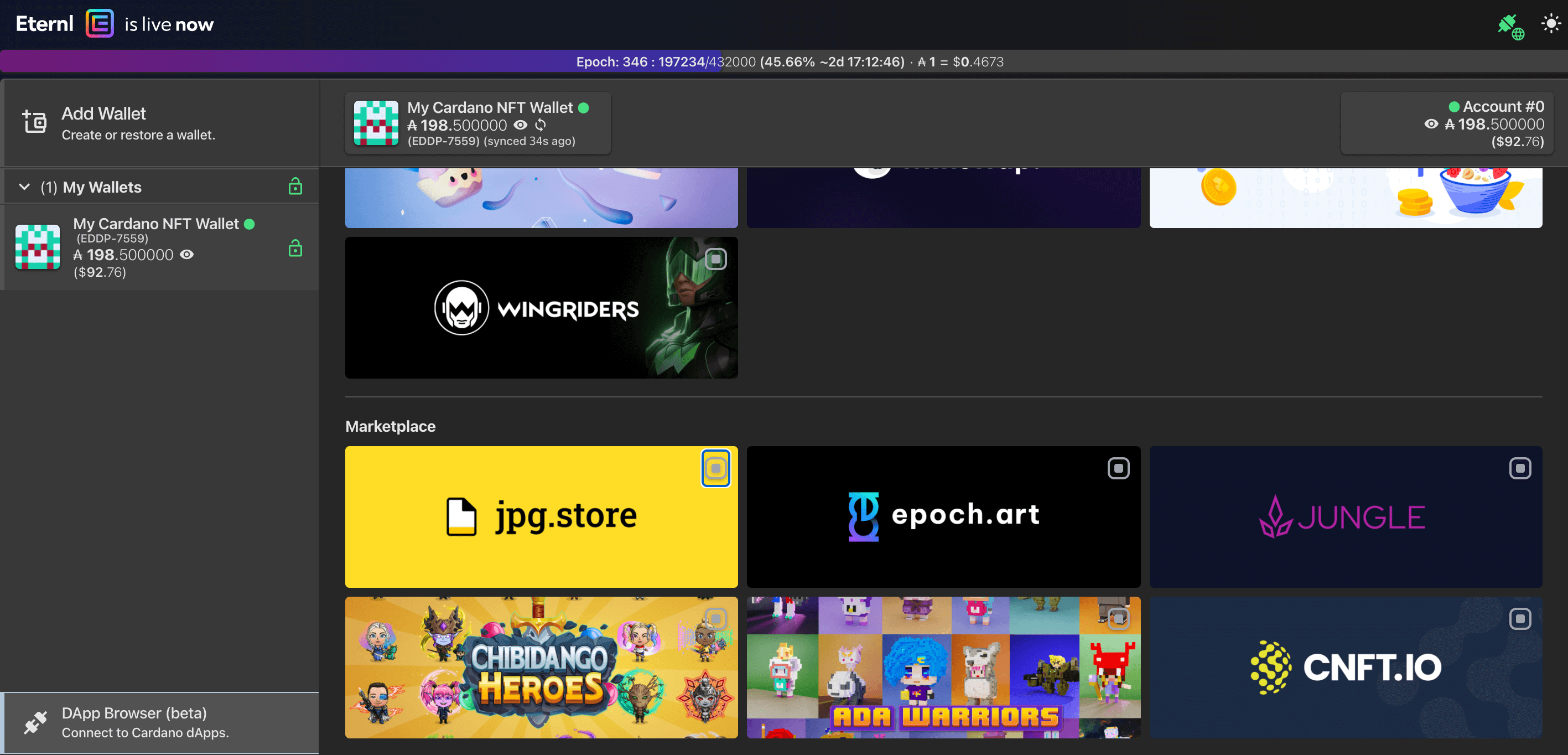
Task: Collapse the My Wallets group chevron
Action: coord(24,187)
